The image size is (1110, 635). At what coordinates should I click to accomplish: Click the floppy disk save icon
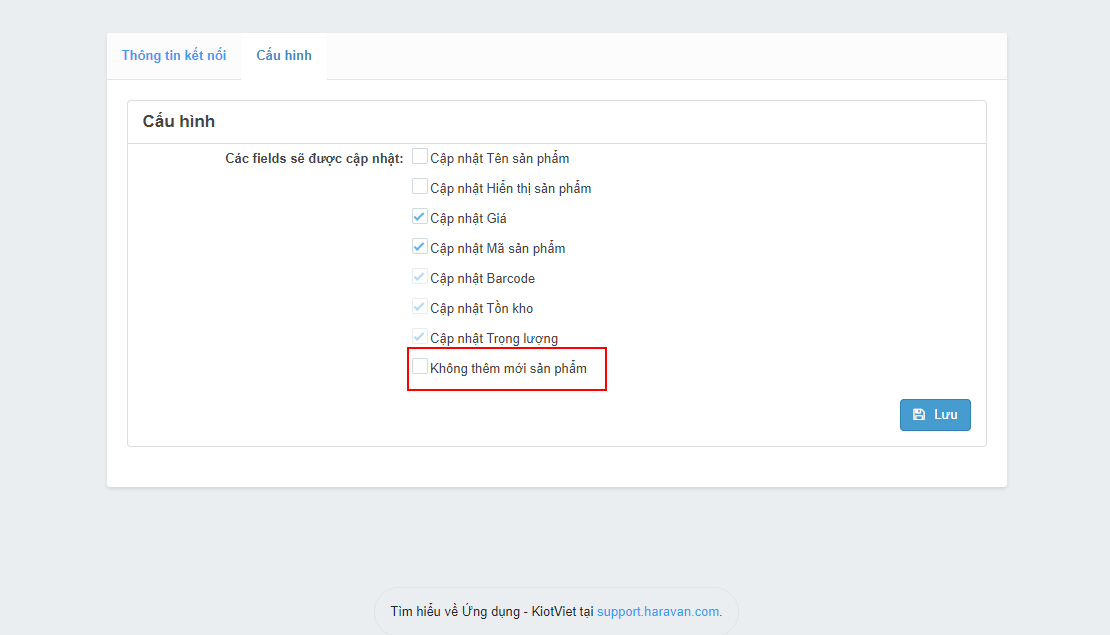click(919, 415)
